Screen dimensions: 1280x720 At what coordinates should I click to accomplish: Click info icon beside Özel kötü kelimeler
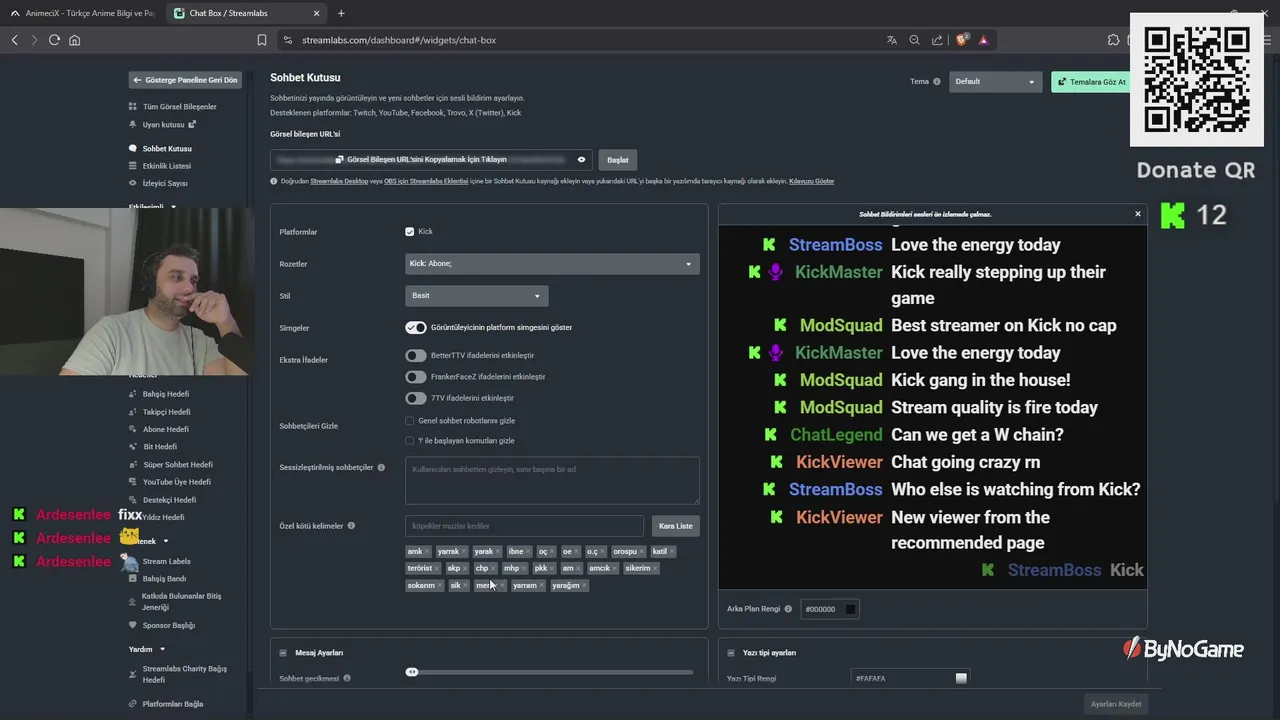351,525
